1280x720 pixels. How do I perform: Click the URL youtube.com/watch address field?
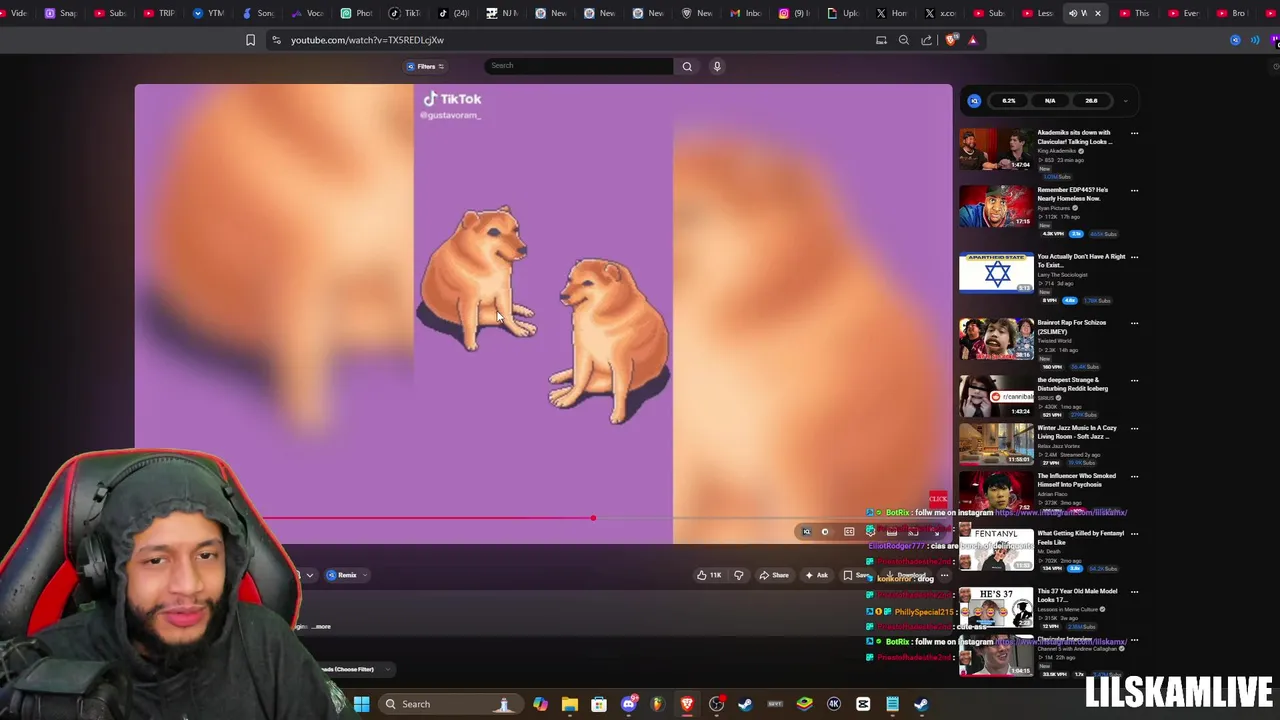367,40
